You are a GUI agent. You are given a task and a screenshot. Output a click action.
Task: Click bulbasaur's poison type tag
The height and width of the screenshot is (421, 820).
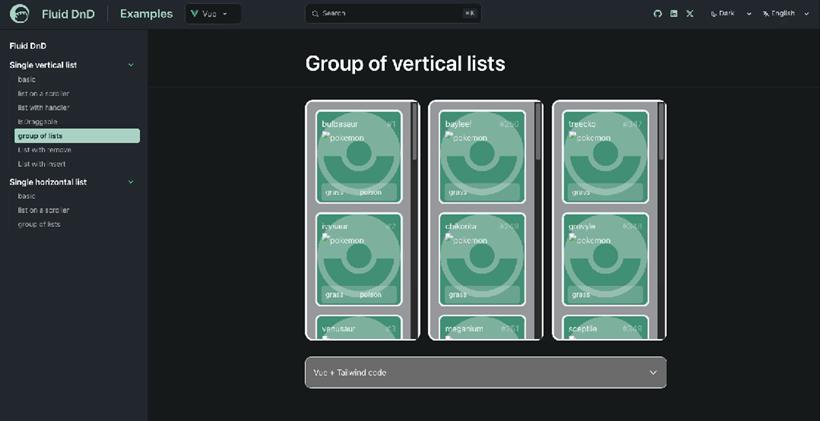point(371,192)
